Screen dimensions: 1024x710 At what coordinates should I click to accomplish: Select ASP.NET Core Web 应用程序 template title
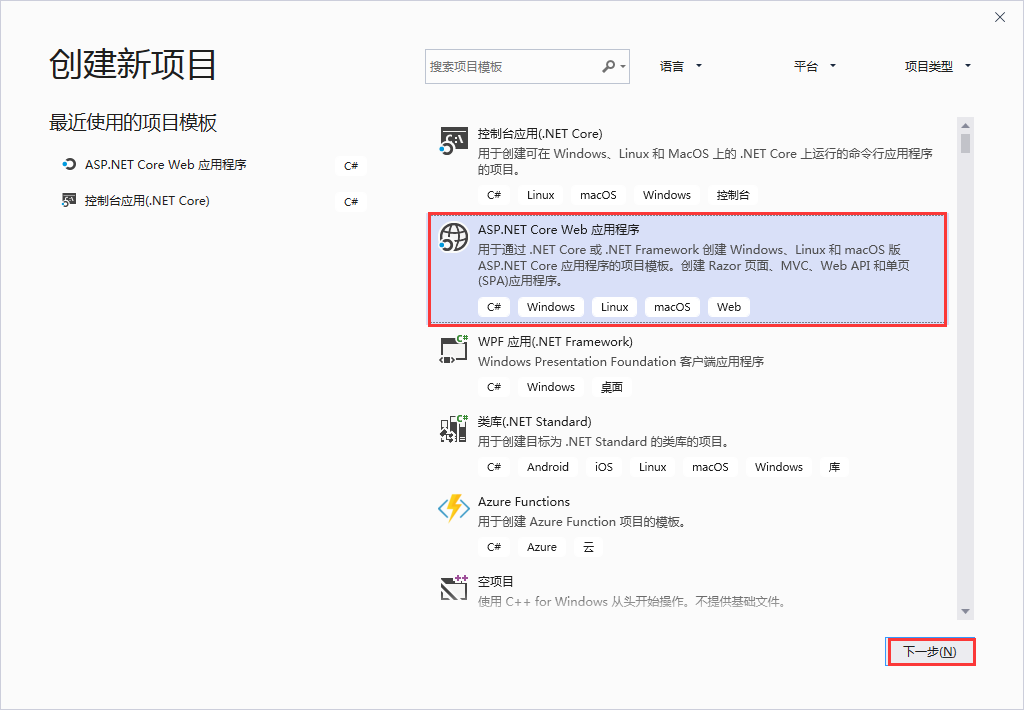pyautogui.click(x=558, y=230)
